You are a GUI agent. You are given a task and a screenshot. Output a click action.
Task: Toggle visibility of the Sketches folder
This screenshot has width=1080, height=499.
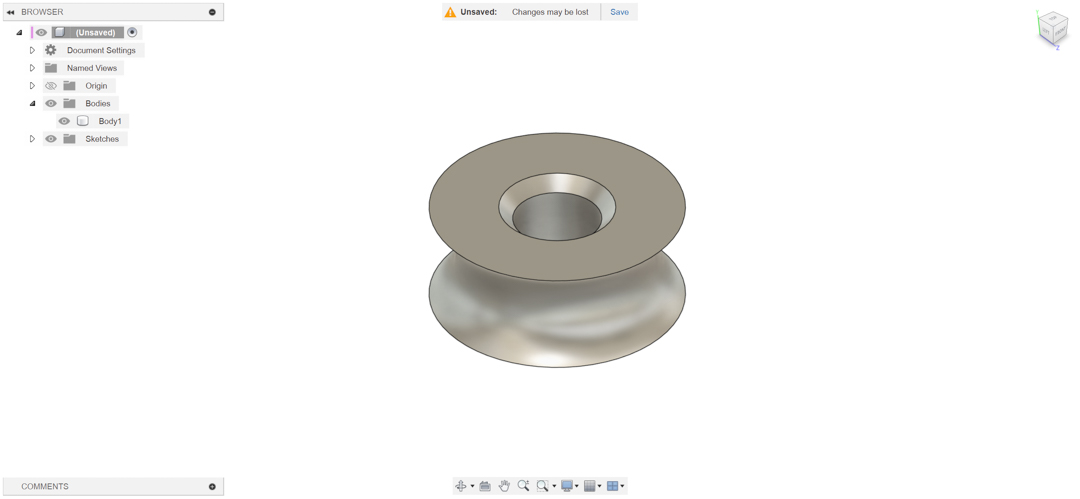pyautogui.click(x=51, y=139)
